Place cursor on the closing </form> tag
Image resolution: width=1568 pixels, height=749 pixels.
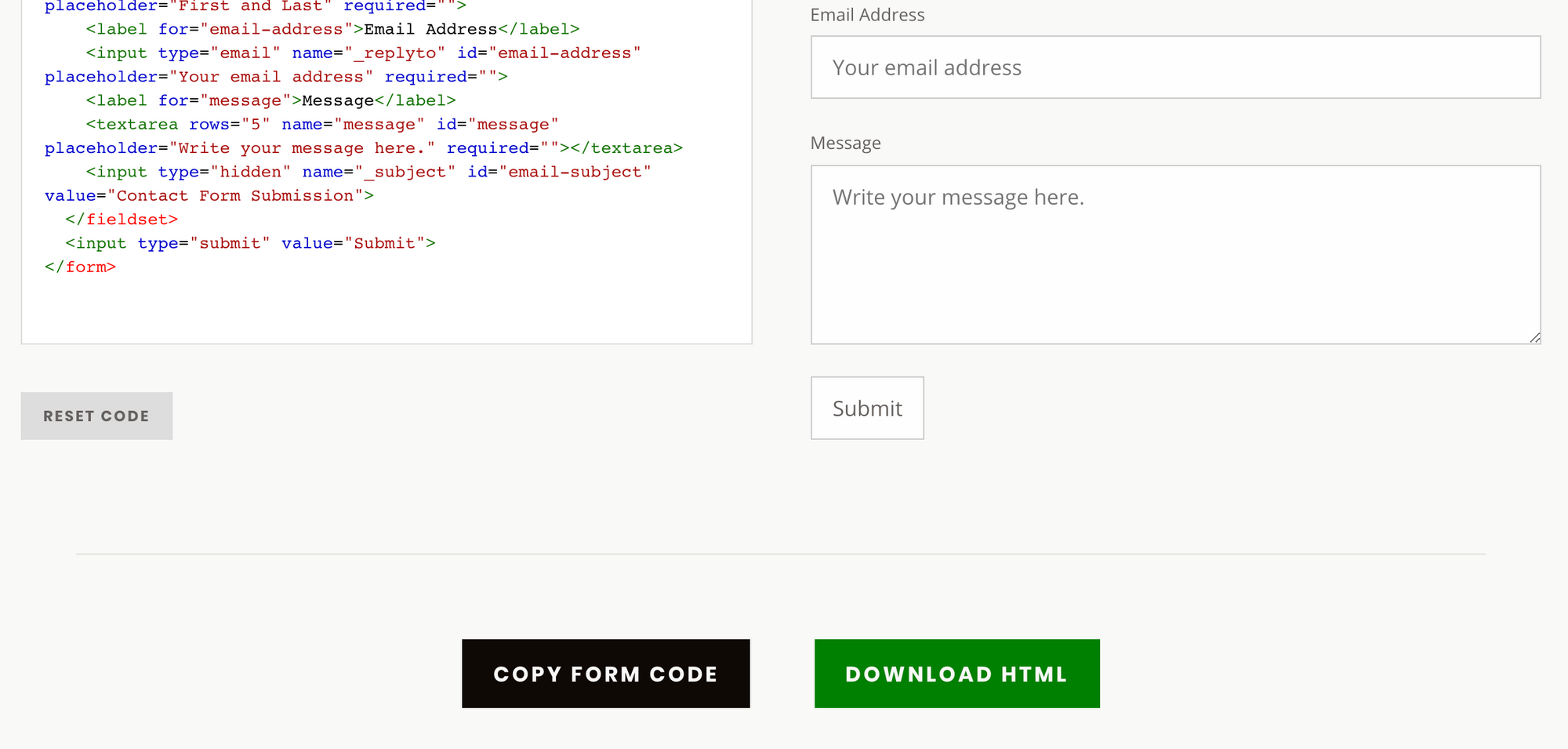coord(80,267)
